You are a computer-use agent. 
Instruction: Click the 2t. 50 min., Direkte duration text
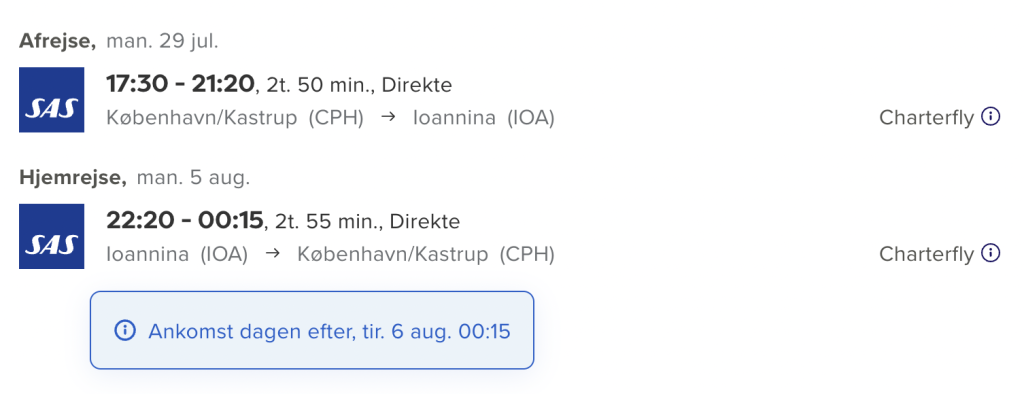coord(359,85)
